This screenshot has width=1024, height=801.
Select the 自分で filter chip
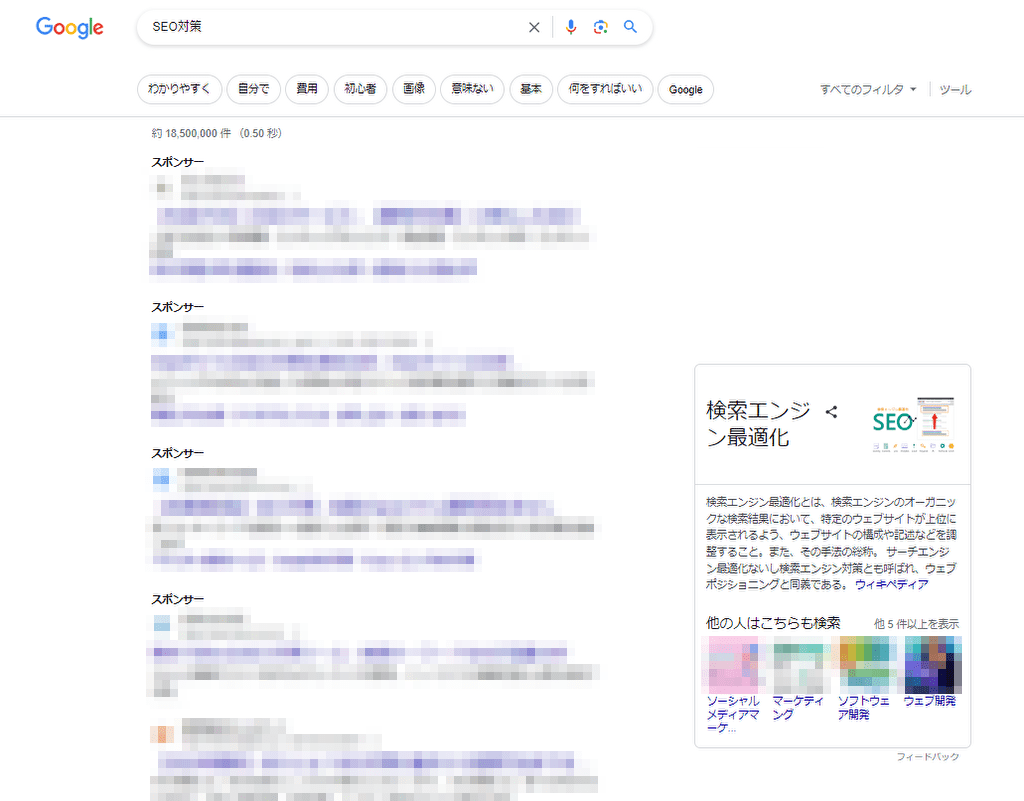click(253, 90)
